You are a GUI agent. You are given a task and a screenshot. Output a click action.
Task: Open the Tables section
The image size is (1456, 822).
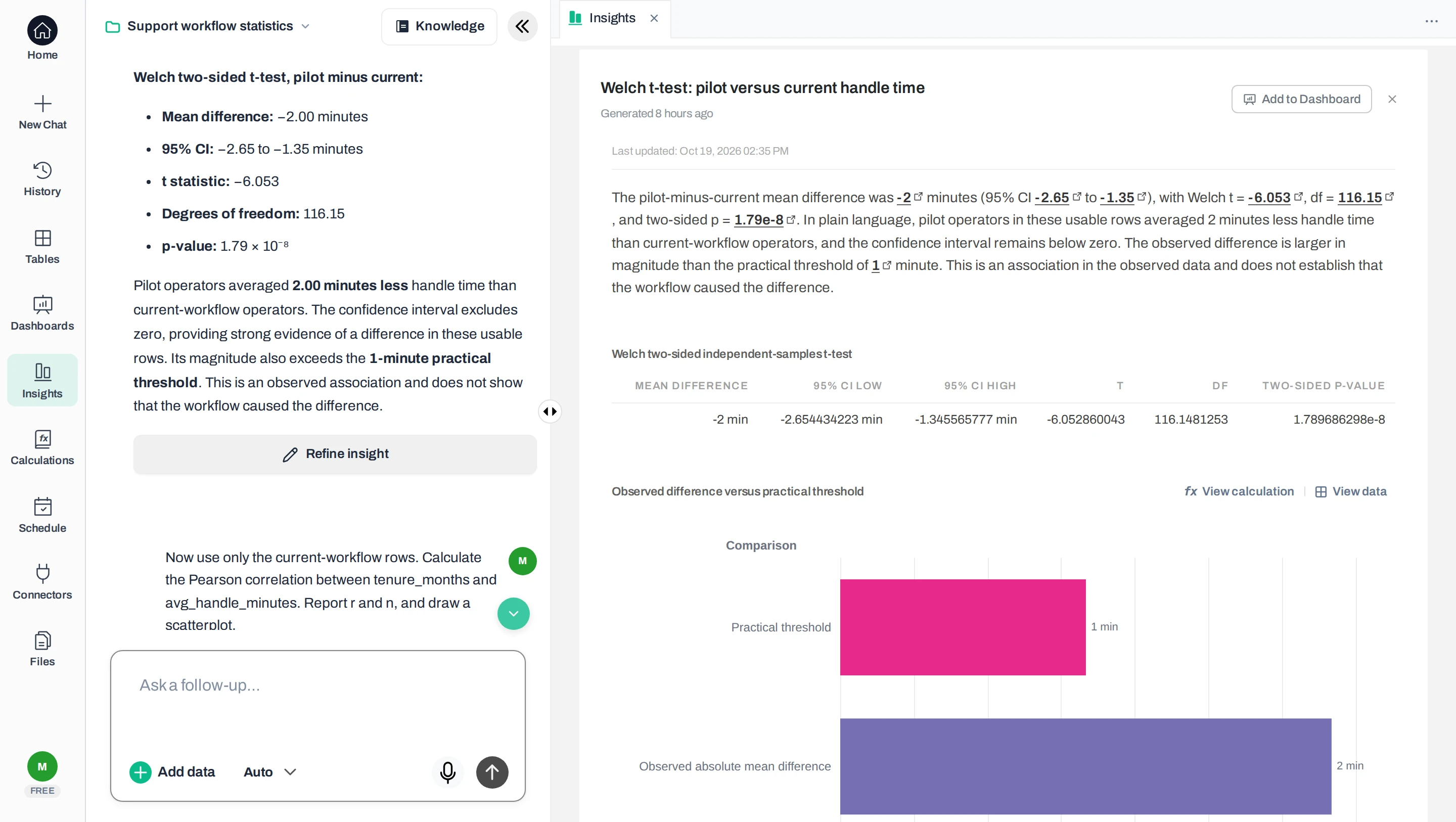42,247
